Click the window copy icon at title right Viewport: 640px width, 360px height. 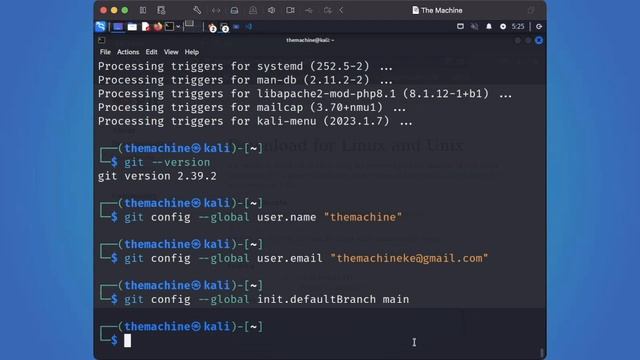pos(531,10)
